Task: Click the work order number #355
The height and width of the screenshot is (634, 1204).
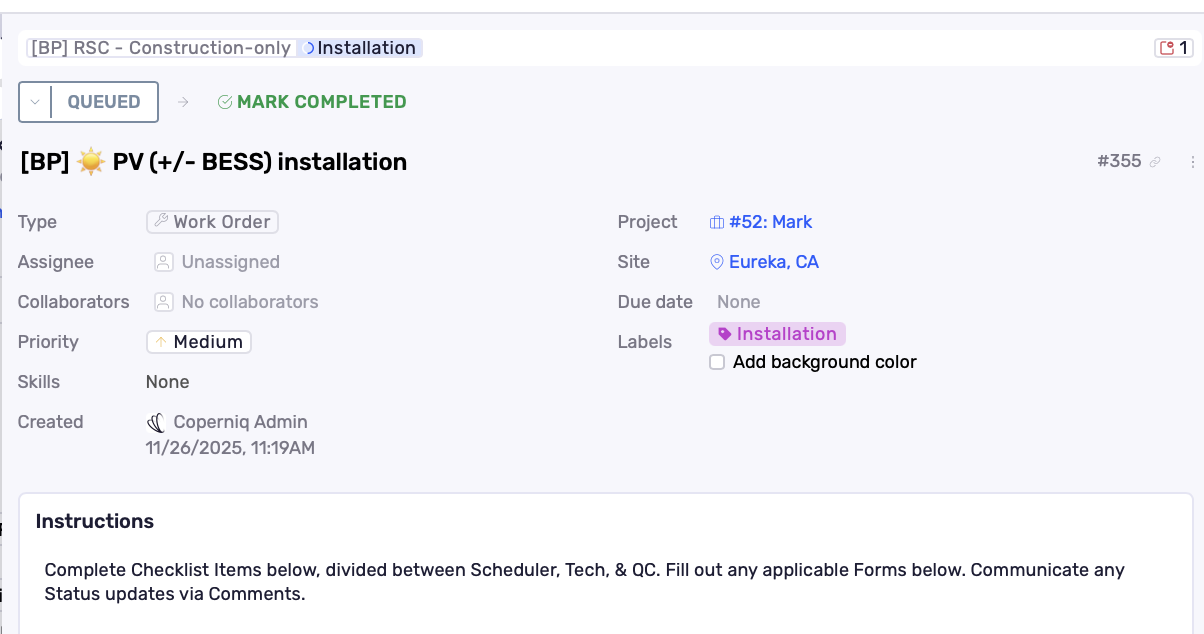Action: pyautogui.click(x=1119, y=161)
